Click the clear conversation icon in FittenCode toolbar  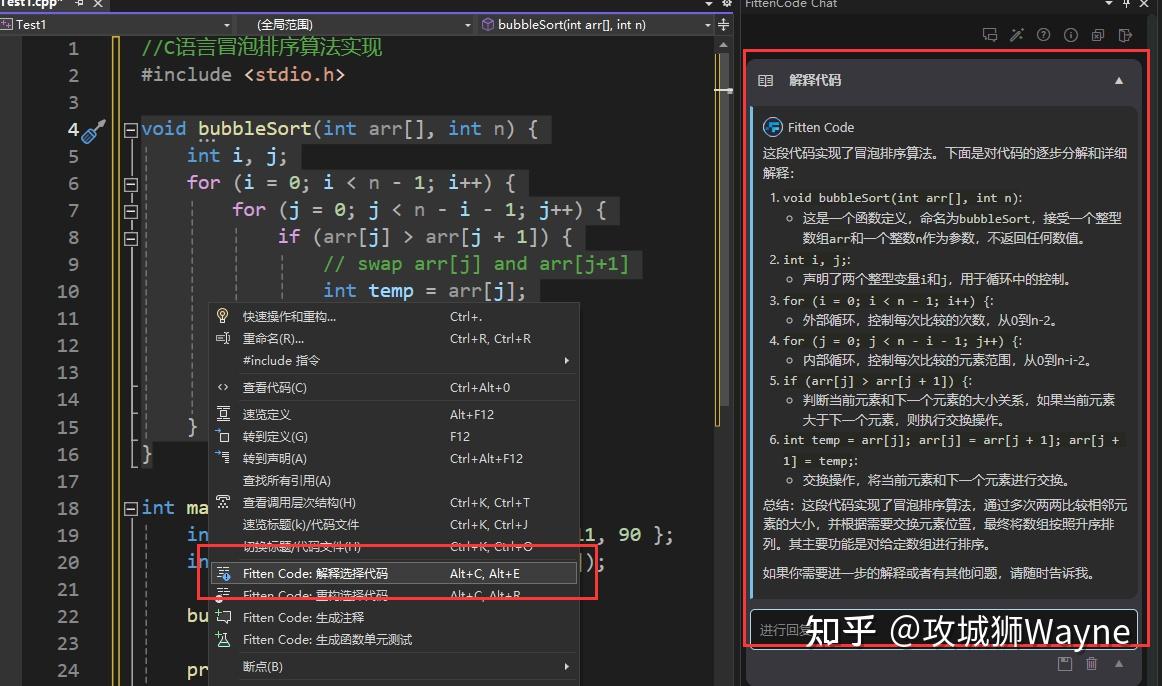coord(1096,34)
